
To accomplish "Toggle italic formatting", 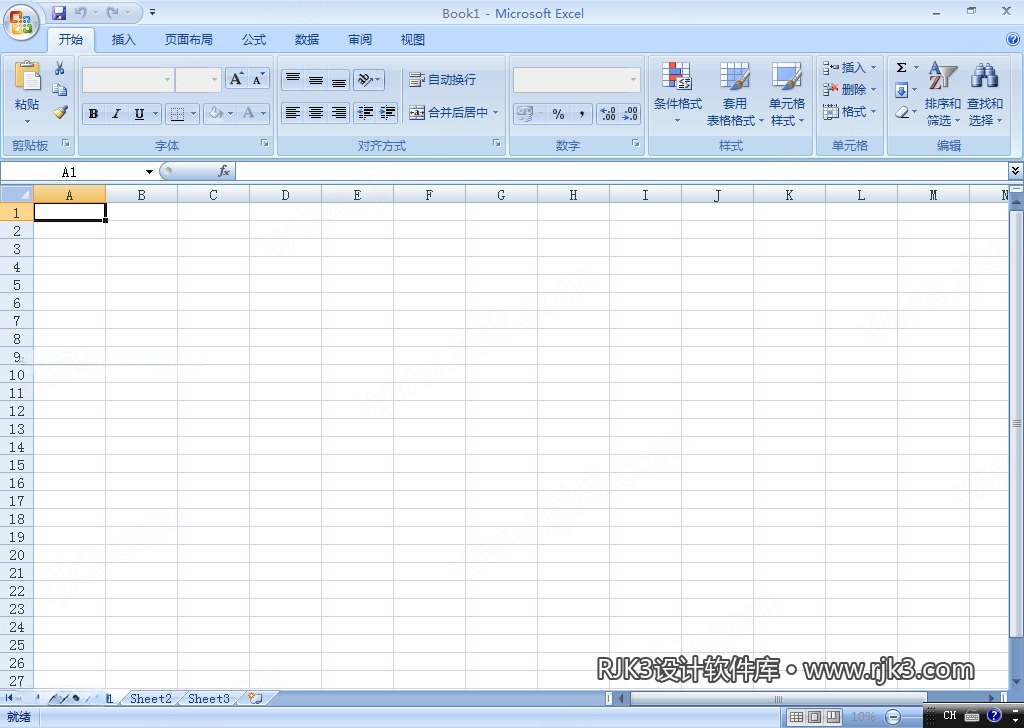I will (116, 114).
